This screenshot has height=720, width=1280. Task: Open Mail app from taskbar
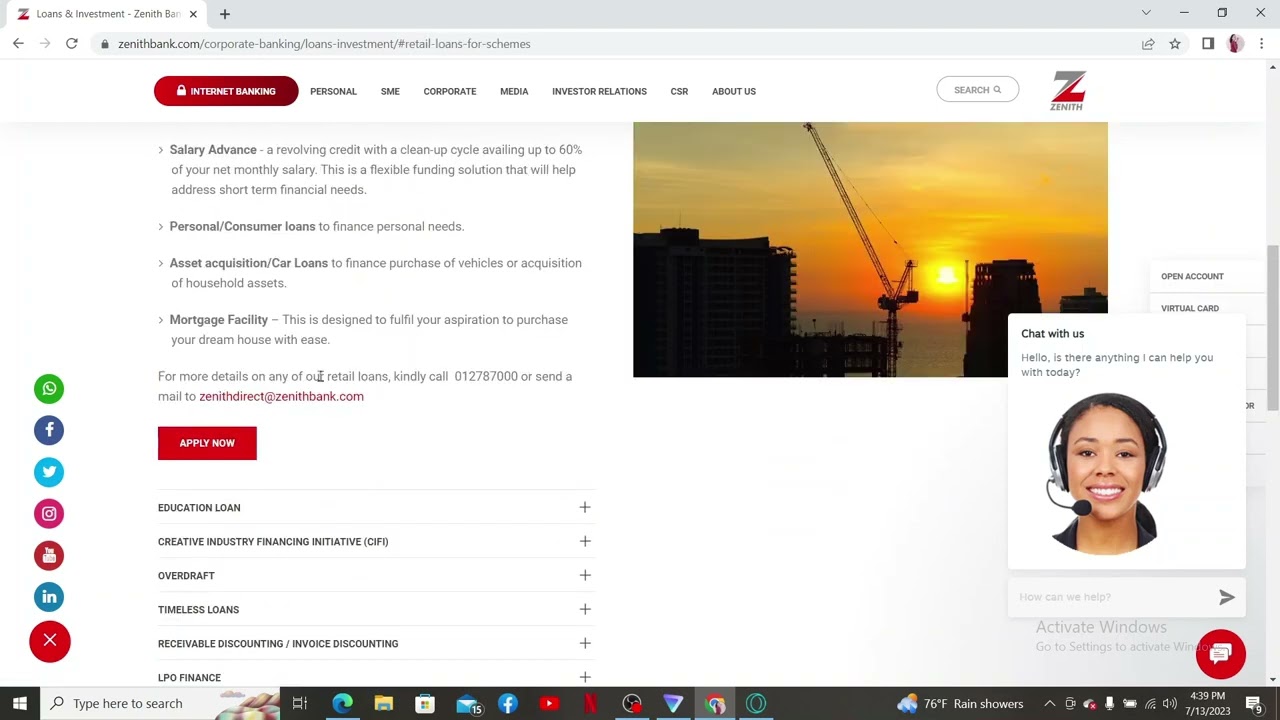click(467, 703)
